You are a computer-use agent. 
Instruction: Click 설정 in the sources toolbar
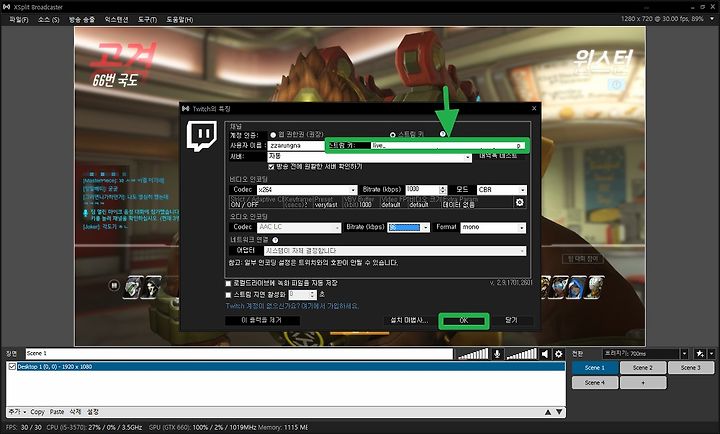coord(93,412)
